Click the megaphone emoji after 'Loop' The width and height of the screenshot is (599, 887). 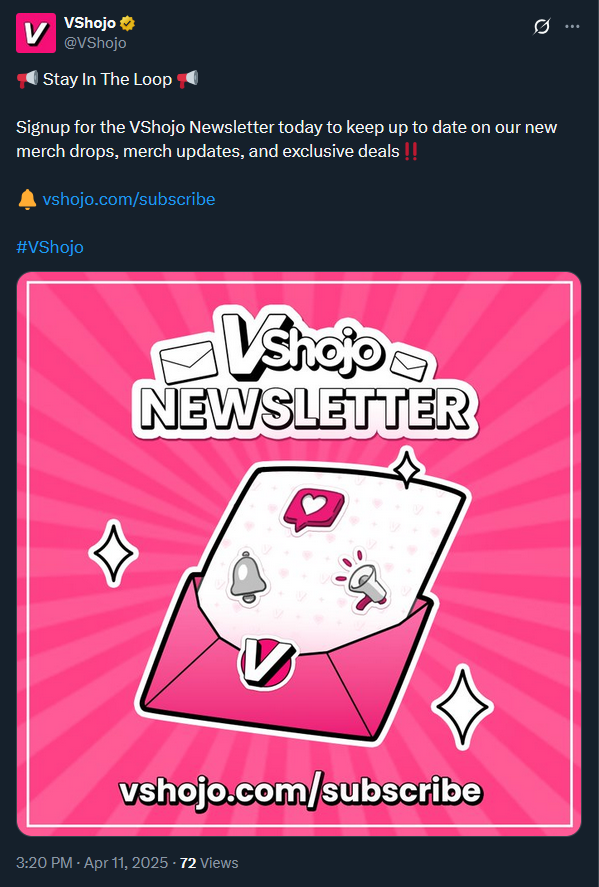(188, 79)
